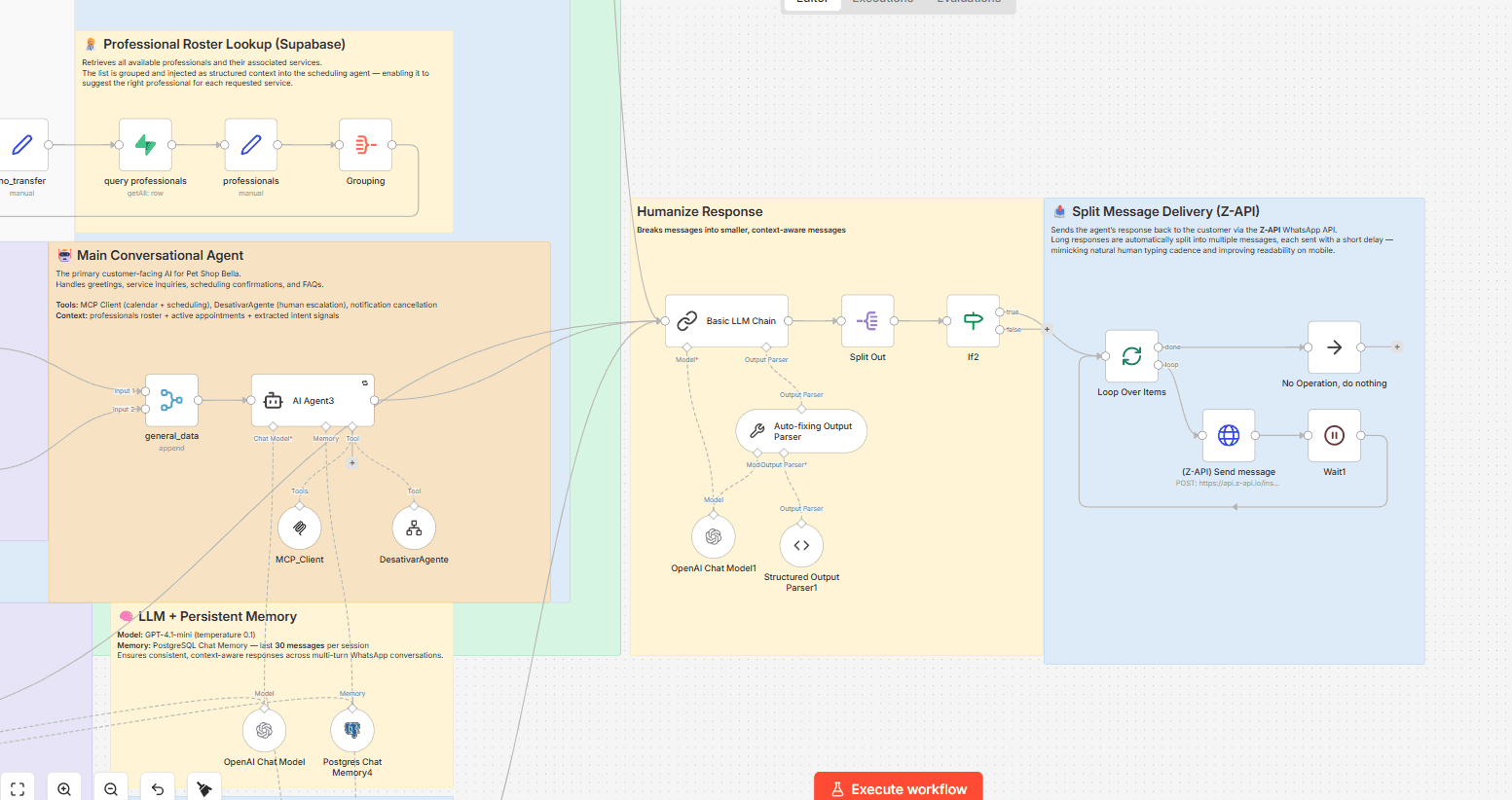Select the If2 conditional node
Viewport: 1512px width, 800px height.
[973, 320]
